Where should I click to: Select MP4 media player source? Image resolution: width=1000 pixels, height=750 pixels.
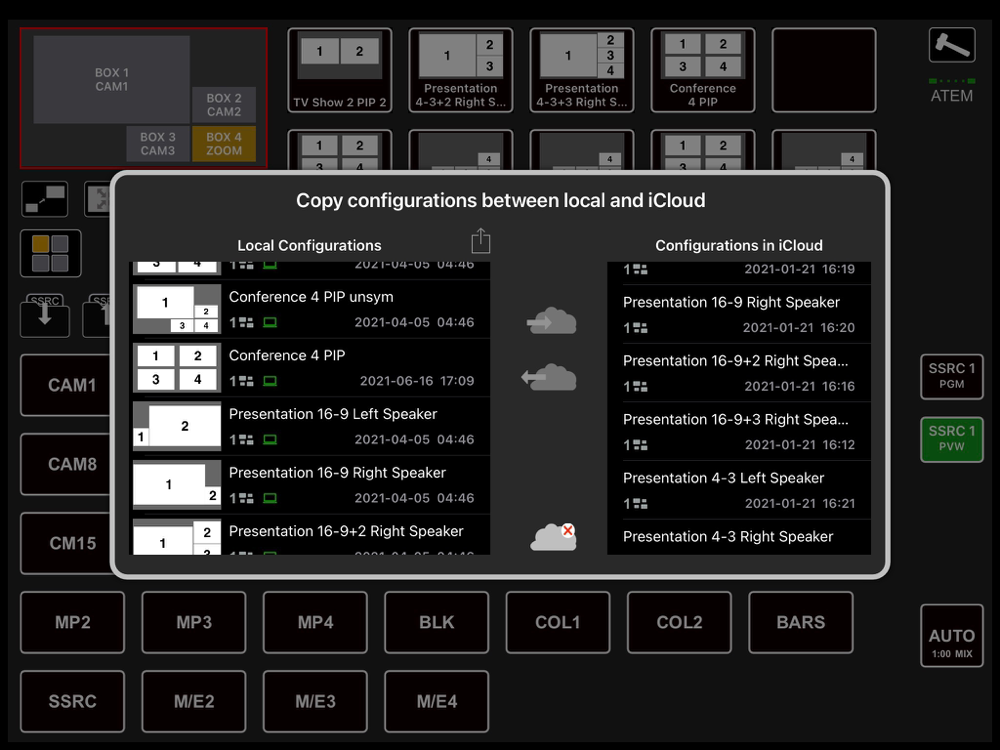(315, 622)
